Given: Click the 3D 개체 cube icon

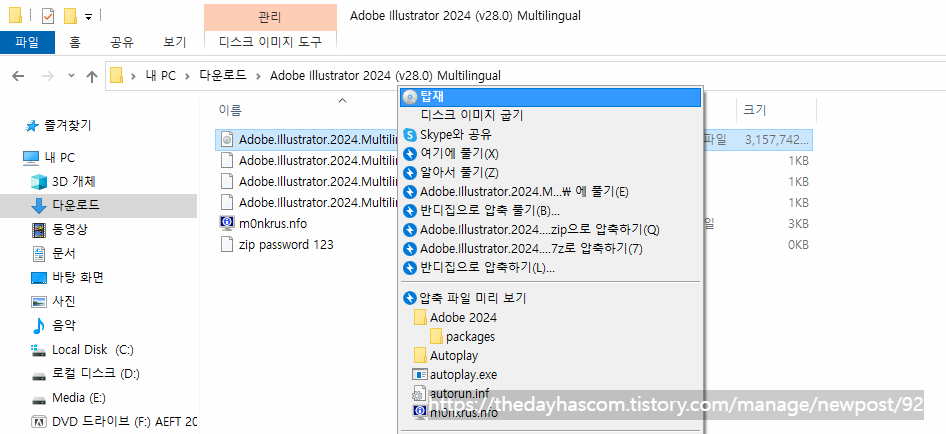Looking at the screenshot, I should (39, 181).
